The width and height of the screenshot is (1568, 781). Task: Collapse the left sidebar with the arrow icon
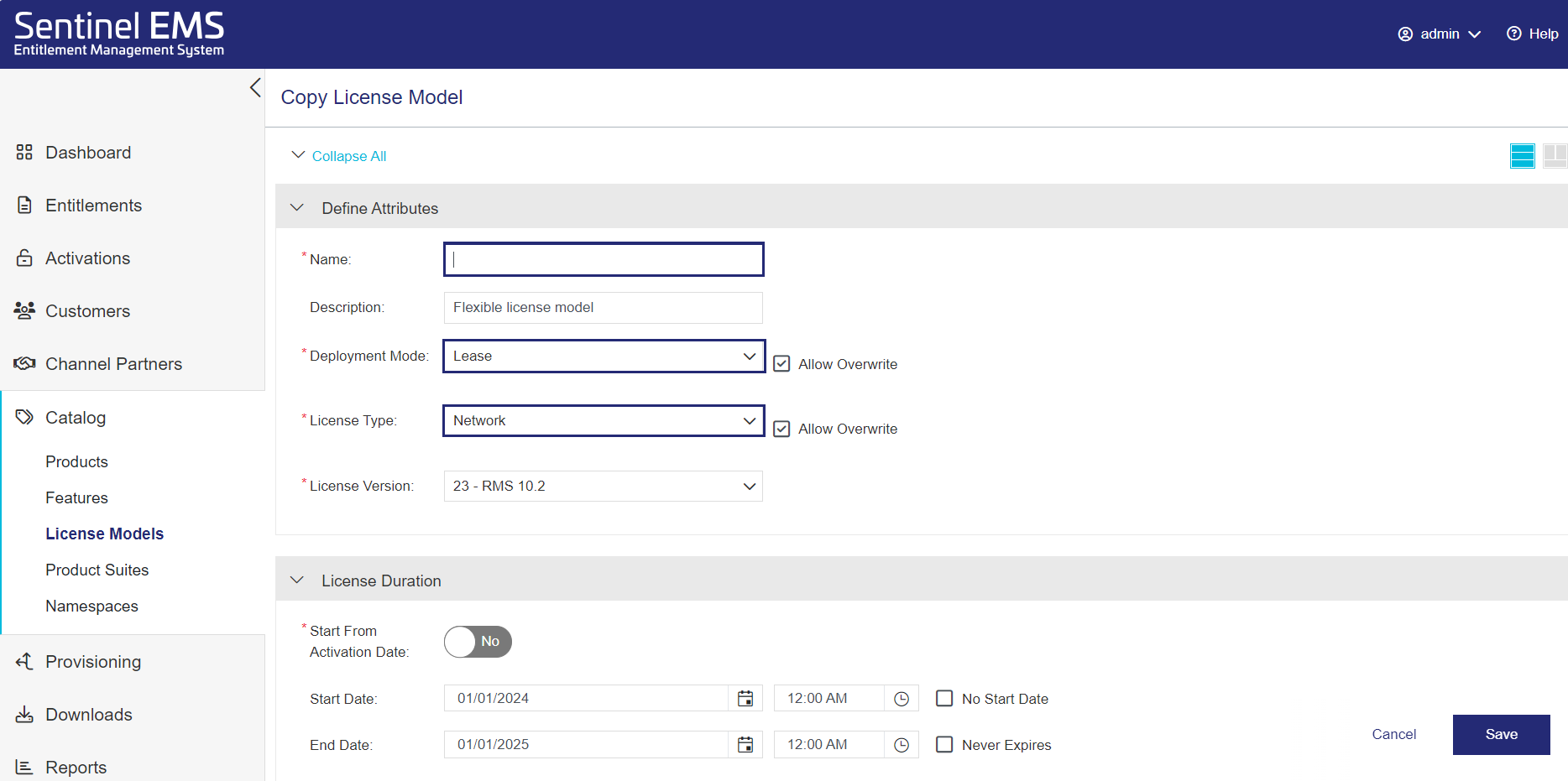[255, 88]
